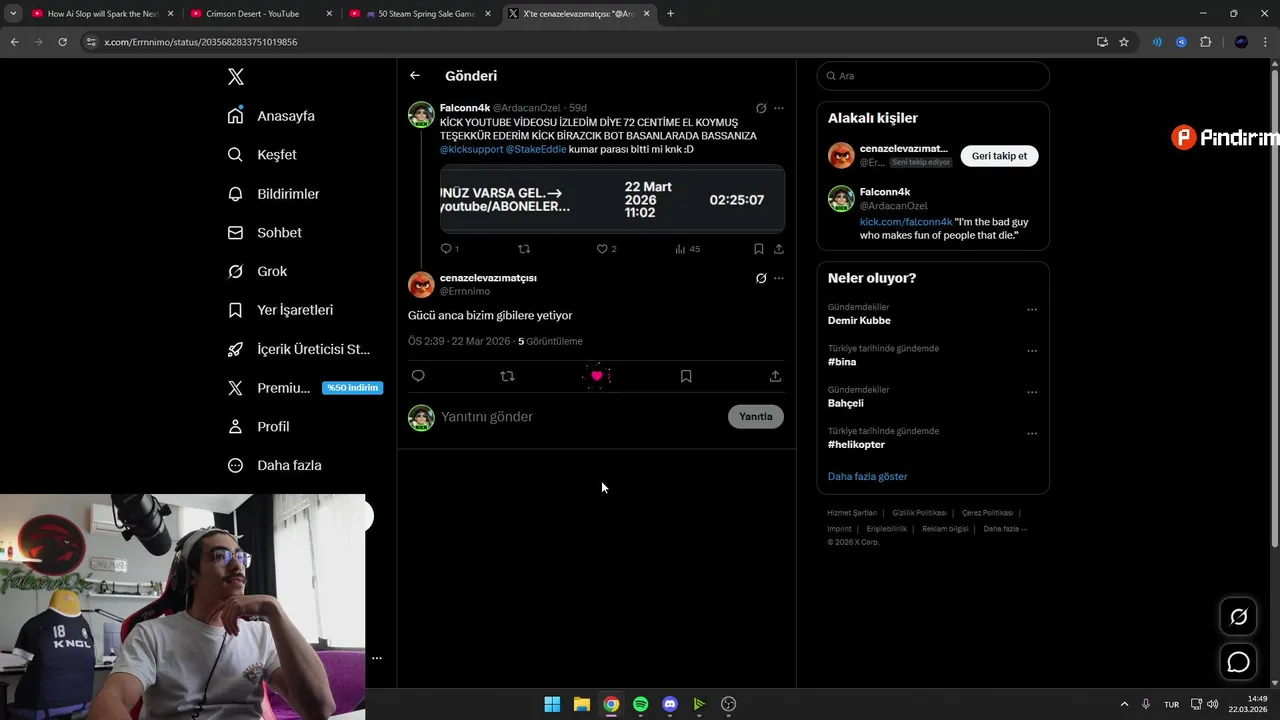The width and height of the screenshot is (1280, 720).
Task: Open Hizmet Şartları footer link
Action: click(x=851, y=513)
